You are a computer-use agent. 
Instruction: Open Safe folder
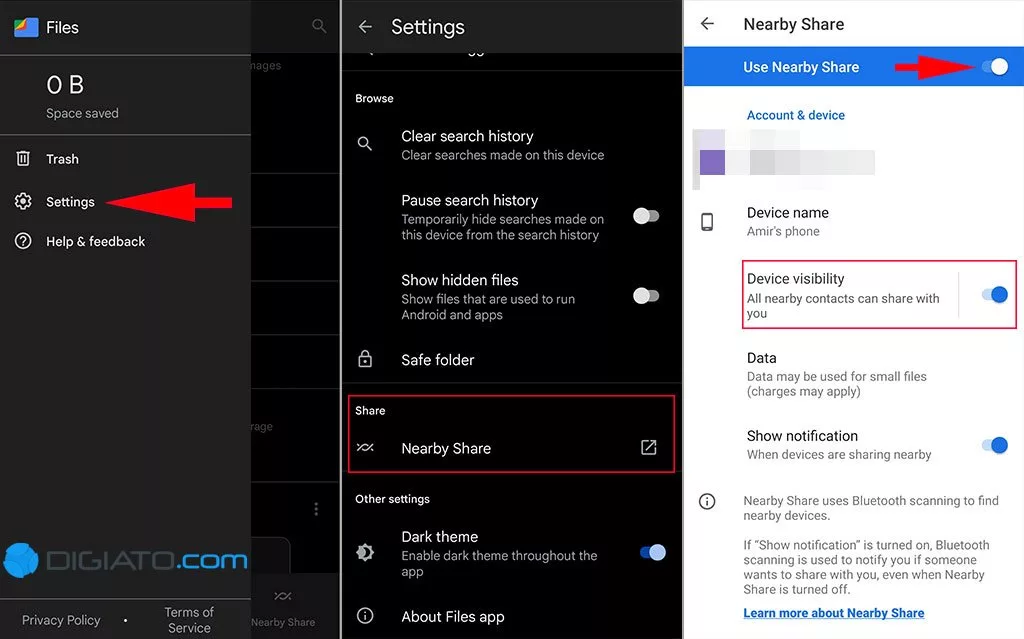[x=511, y=360]
